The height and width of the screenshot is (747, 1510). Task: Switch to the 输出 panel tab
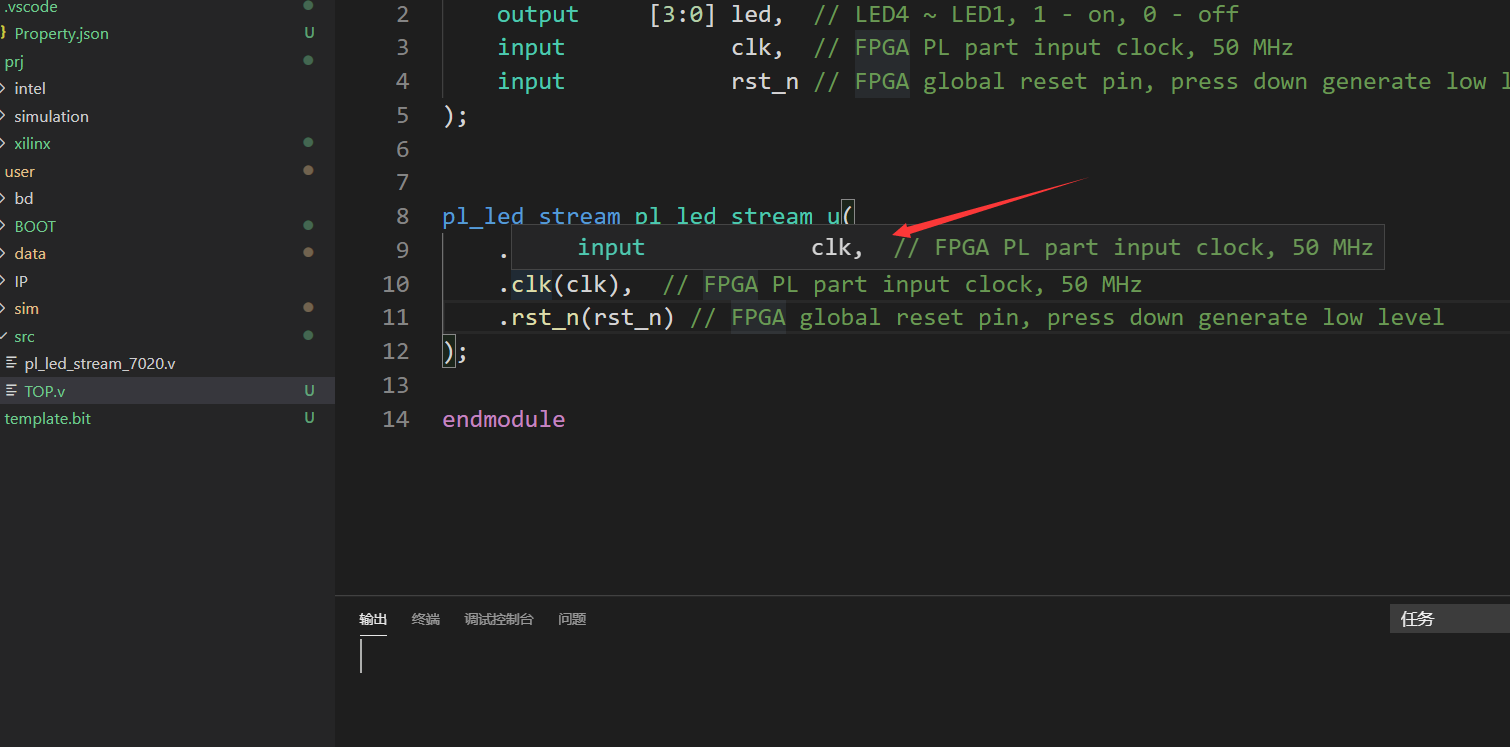coord(373,619)
